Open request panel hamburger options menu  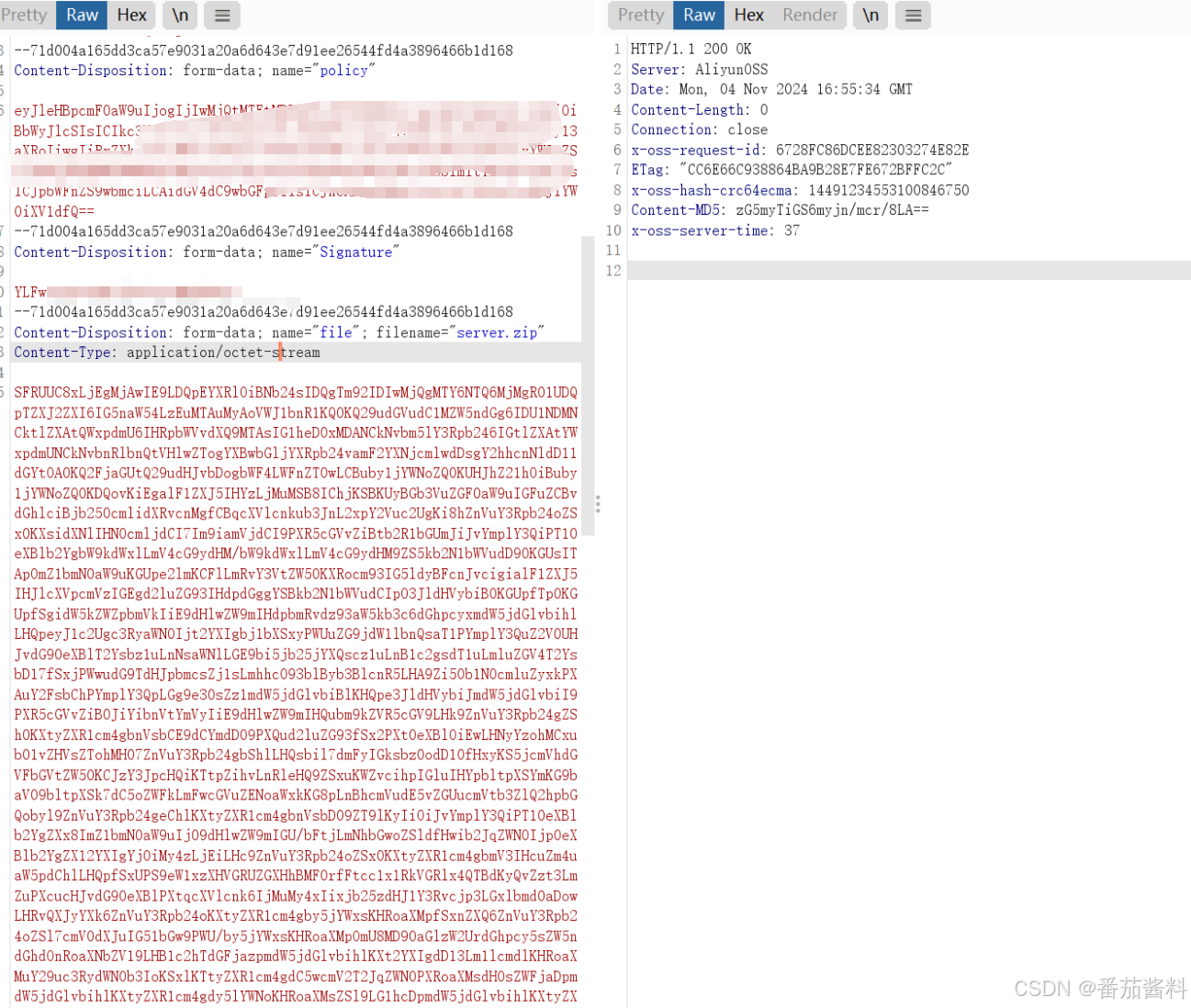click(x=222, y=15)
